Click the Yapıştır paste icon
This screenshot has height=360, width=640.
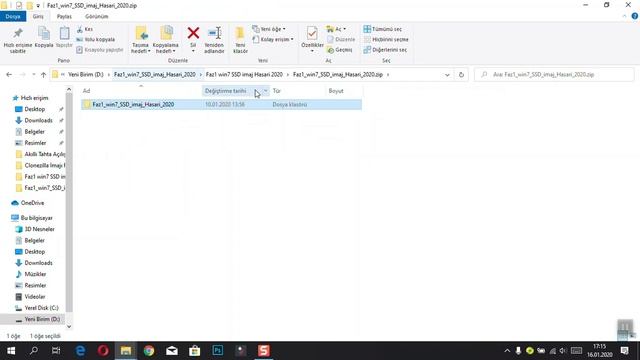click(x=64, y=38)
